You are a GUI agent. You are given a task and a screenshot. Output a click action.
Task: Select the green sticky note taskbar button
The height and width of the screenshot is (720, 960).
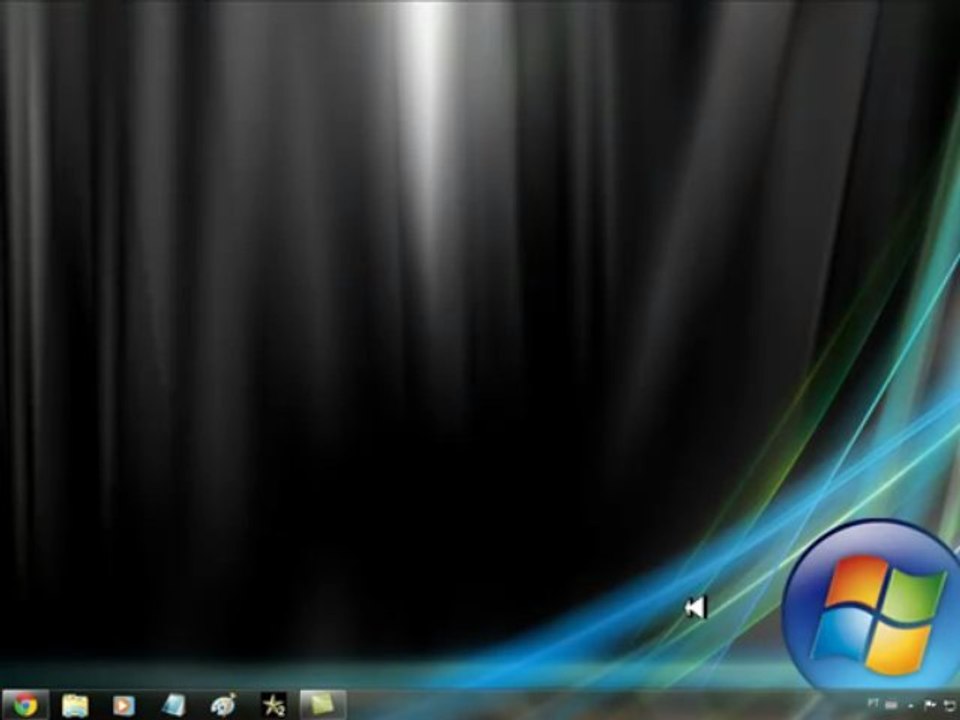323,705
